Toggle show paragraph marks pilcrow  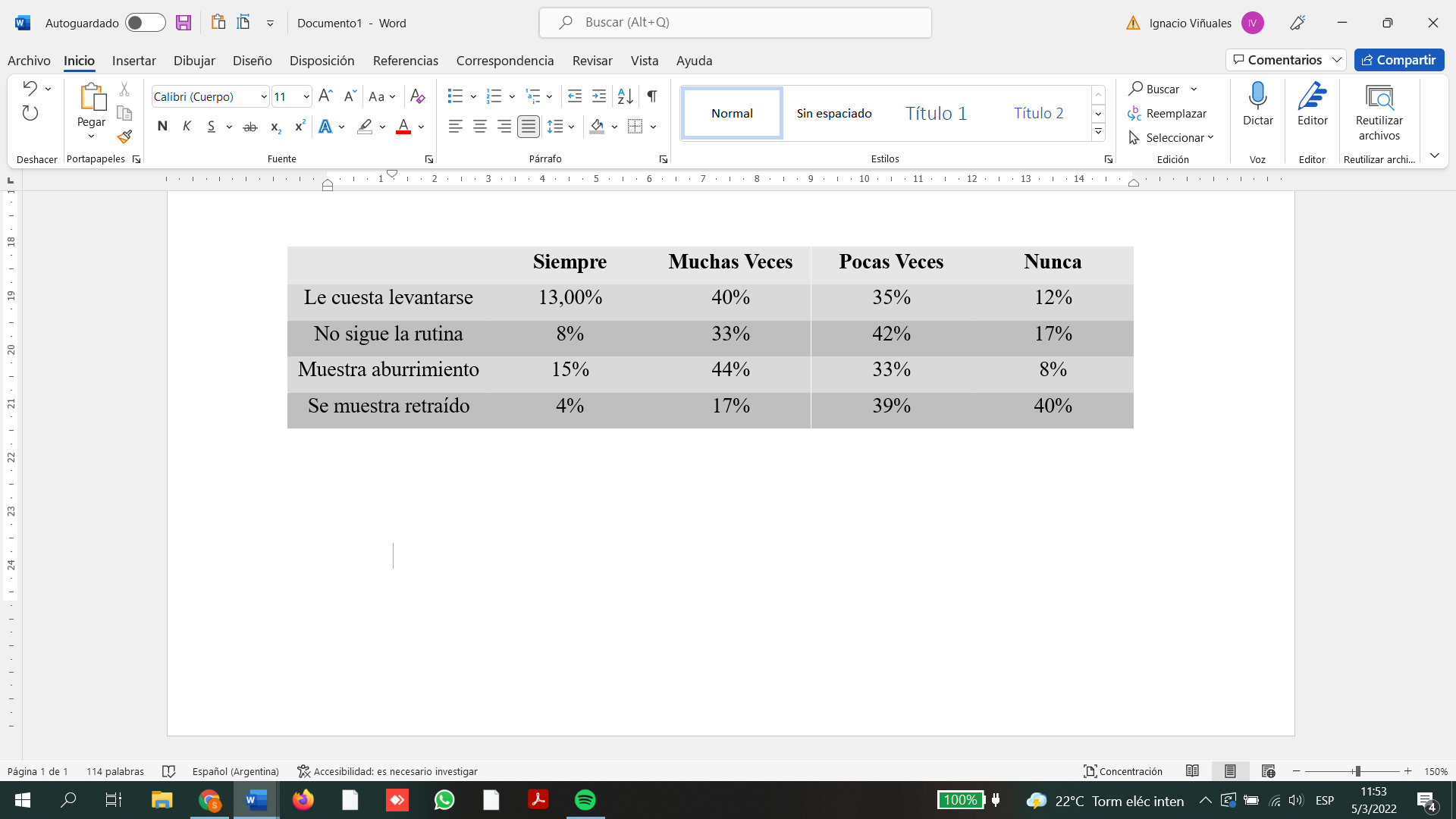pos(652,96)
